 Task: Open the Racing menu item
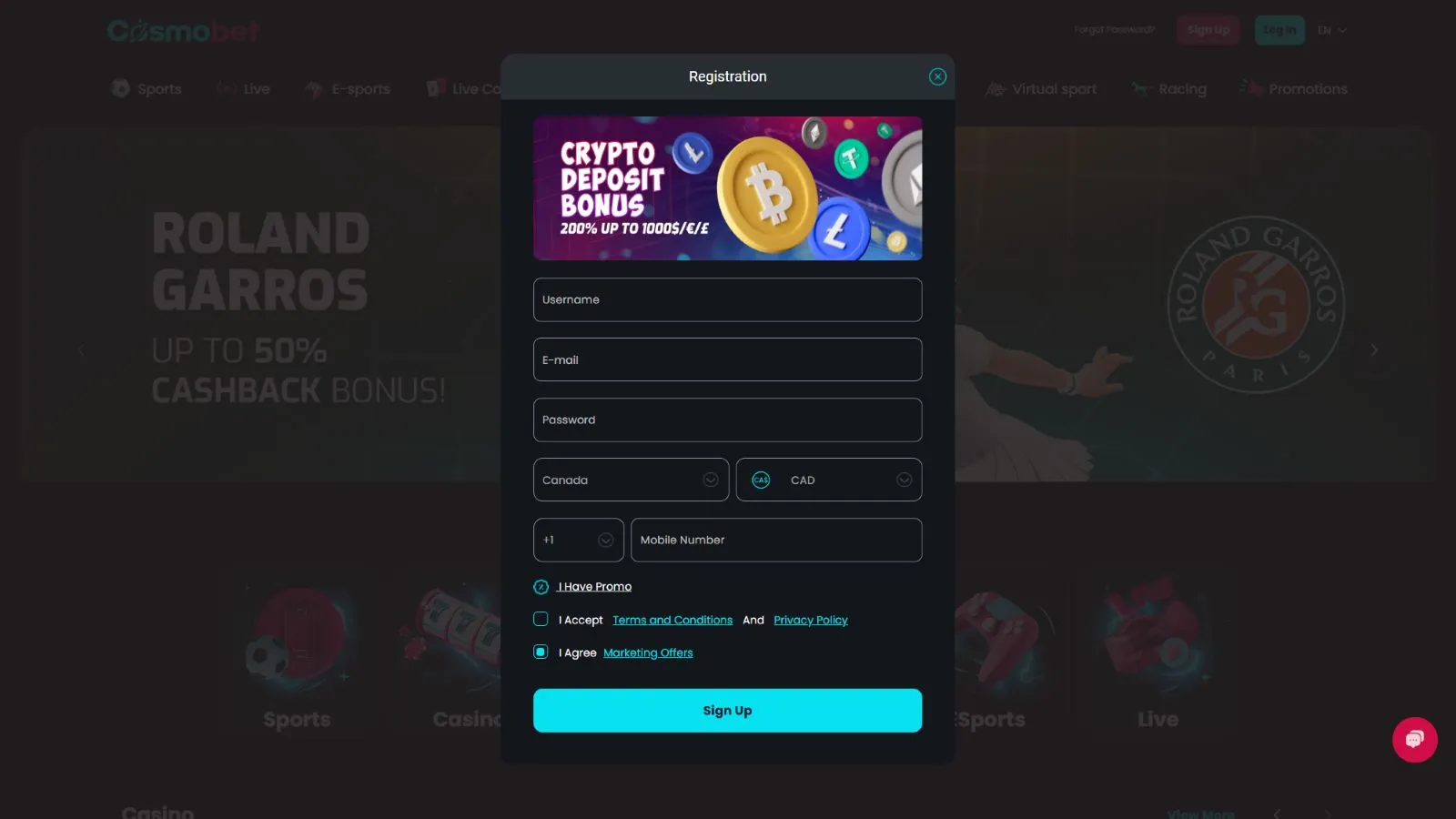click(x=1169, y=88)
